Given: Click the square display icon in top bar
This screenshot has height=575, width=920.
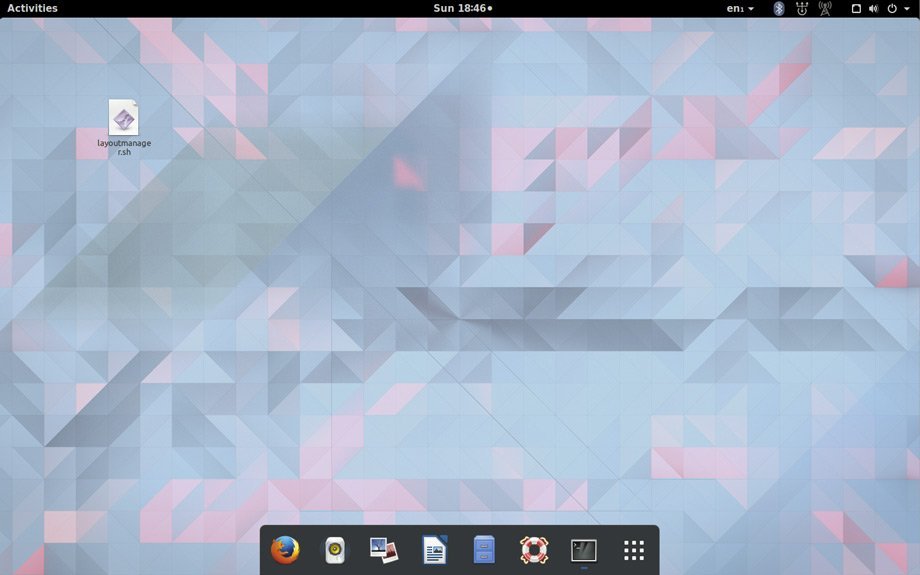Looking at the screenshot, I should click(856, 8).
